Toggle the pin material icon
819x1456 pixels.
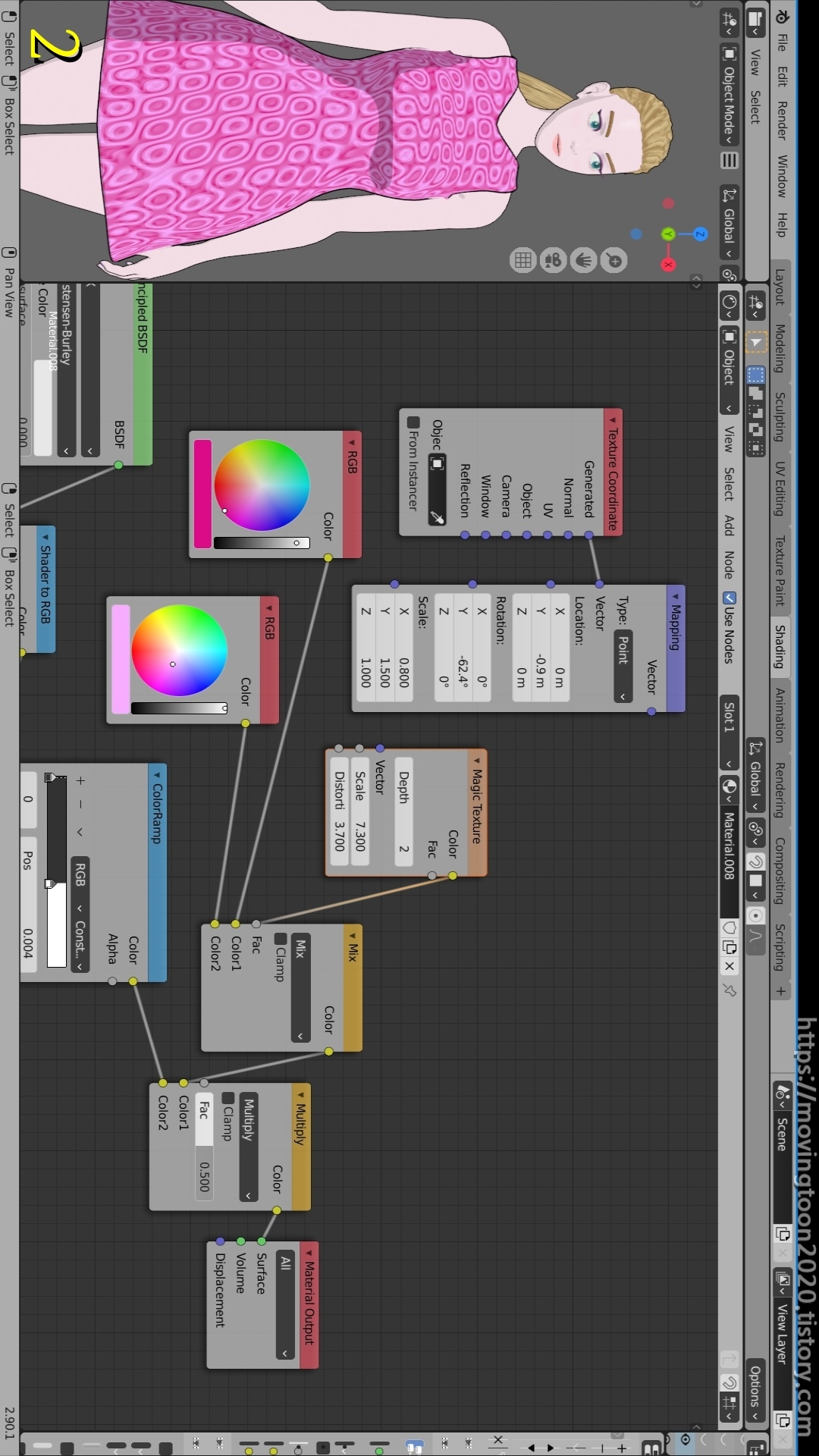(729, 990)
